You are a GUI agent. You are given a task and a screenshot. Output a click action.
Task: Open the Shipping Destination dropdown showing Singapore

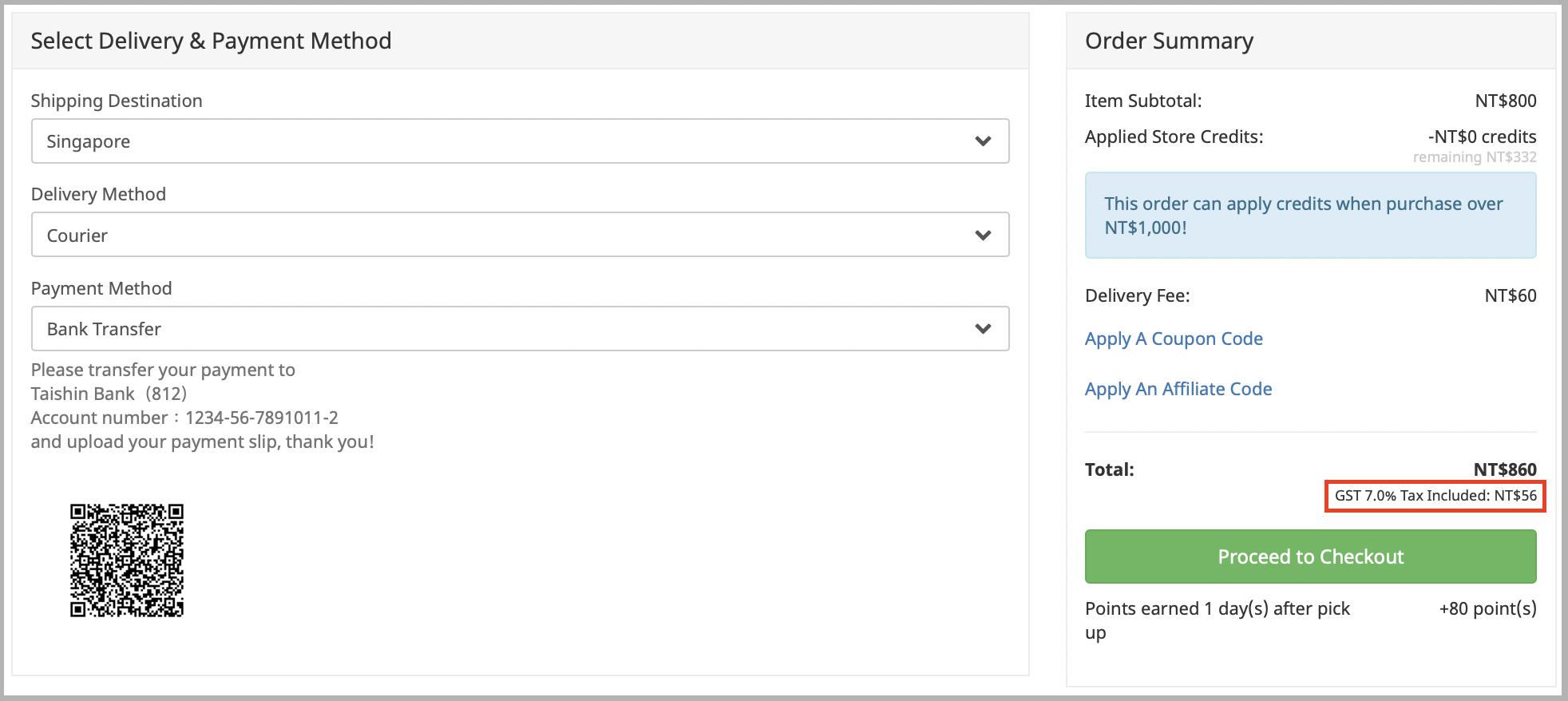(520, 141)
